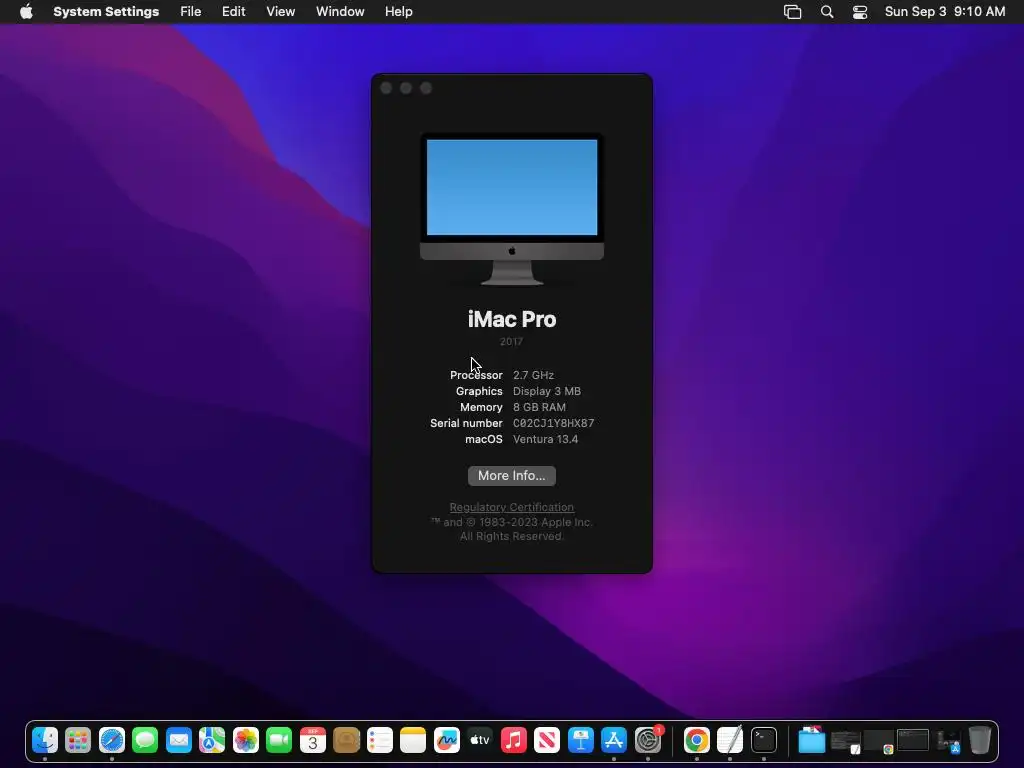The height and width of the screenshot is (768, 1024).
Task: Open the Trash in the Dock
Action: coord(980,740)
